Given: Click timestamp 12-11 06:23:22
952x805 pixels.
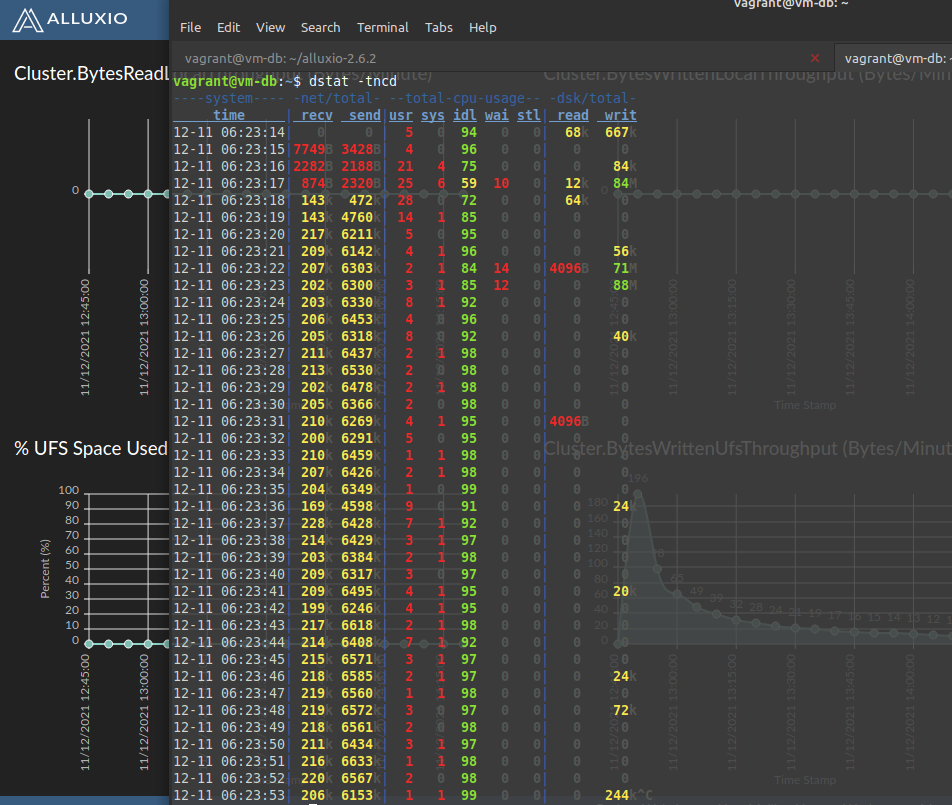Looking at the screenshot, I should 229,268.
